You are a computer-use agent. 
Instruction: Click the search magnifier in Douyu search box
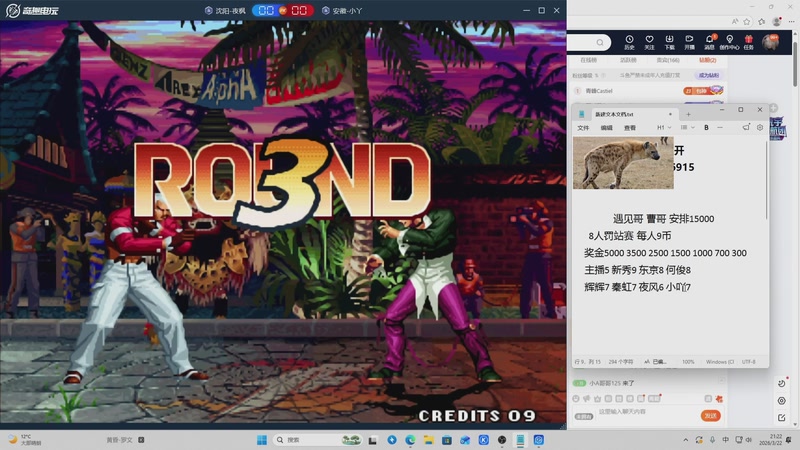pos(600,42)
